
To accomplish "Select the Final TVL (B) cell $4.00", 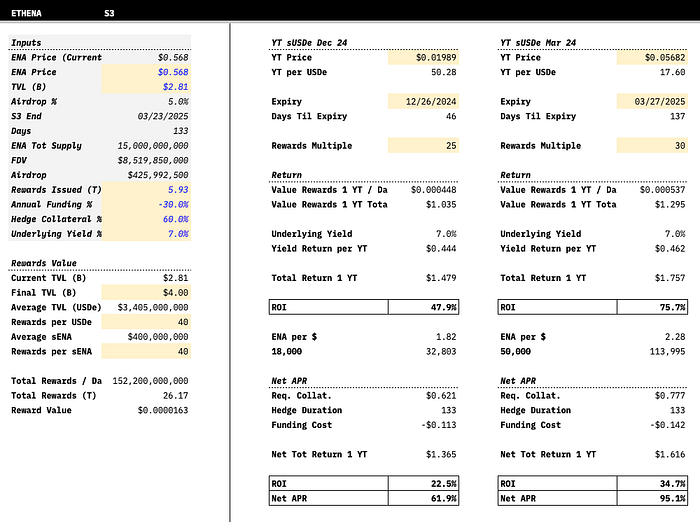I will tap(146, 292).
